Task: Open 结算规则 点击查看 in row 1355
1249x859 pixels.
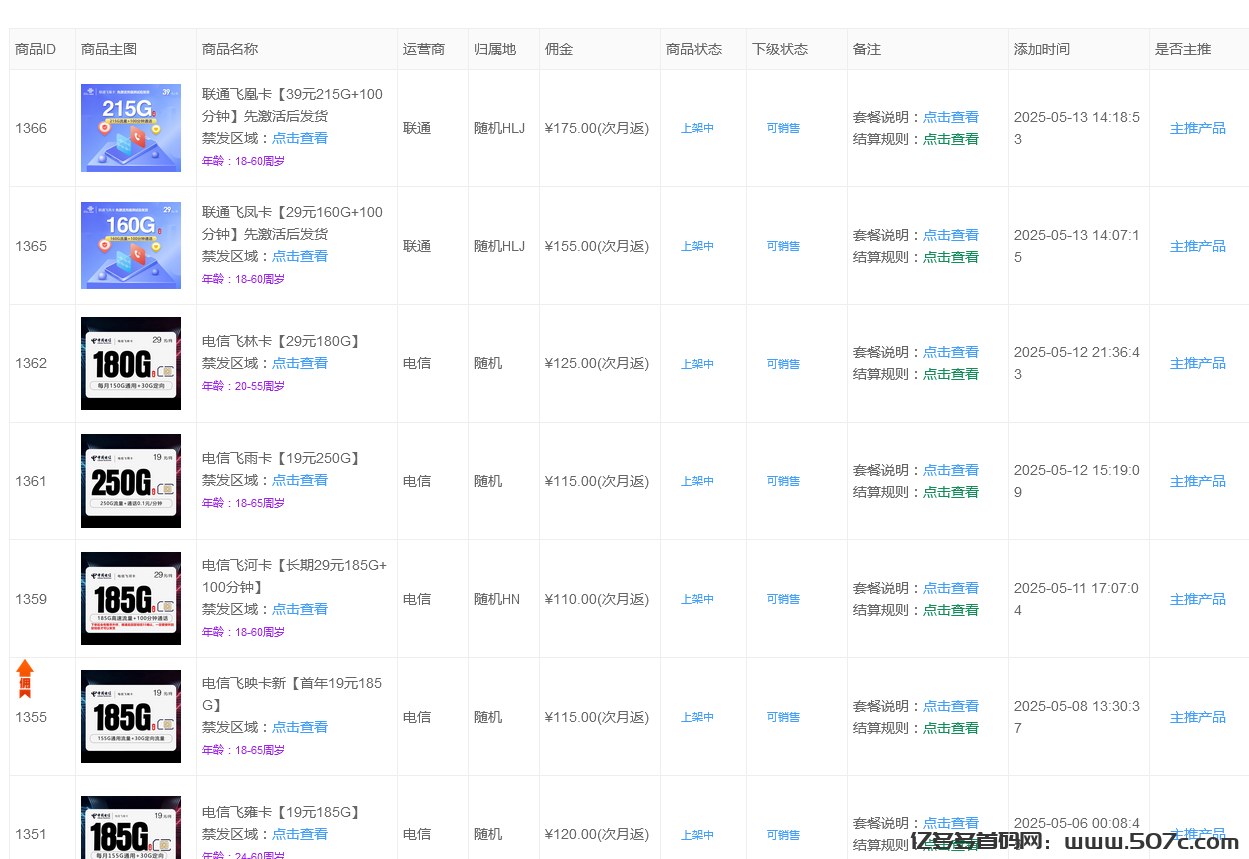Action: point(951,728)
